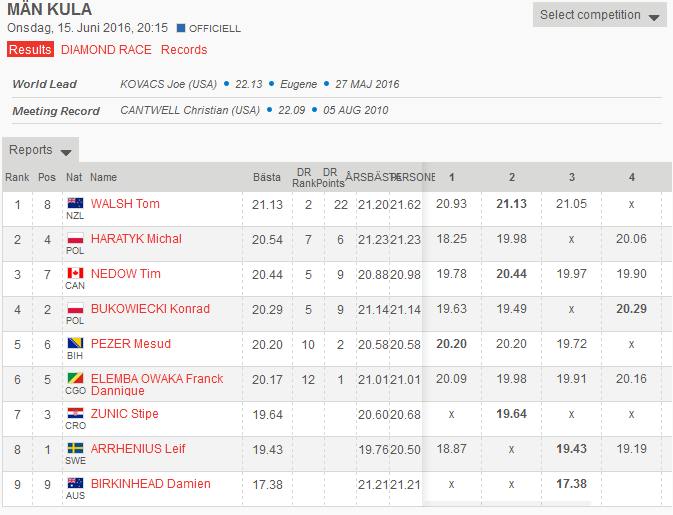Viewport: 673px width, 515px height.
Task: Click the blue OFFICIELL status square
Action: pos(180,29)
